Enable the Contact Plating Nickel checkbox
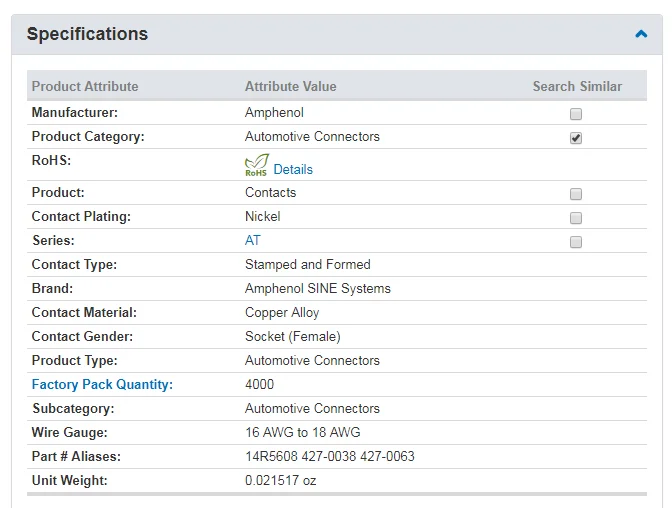672x508 pixels. click(576, 218)
